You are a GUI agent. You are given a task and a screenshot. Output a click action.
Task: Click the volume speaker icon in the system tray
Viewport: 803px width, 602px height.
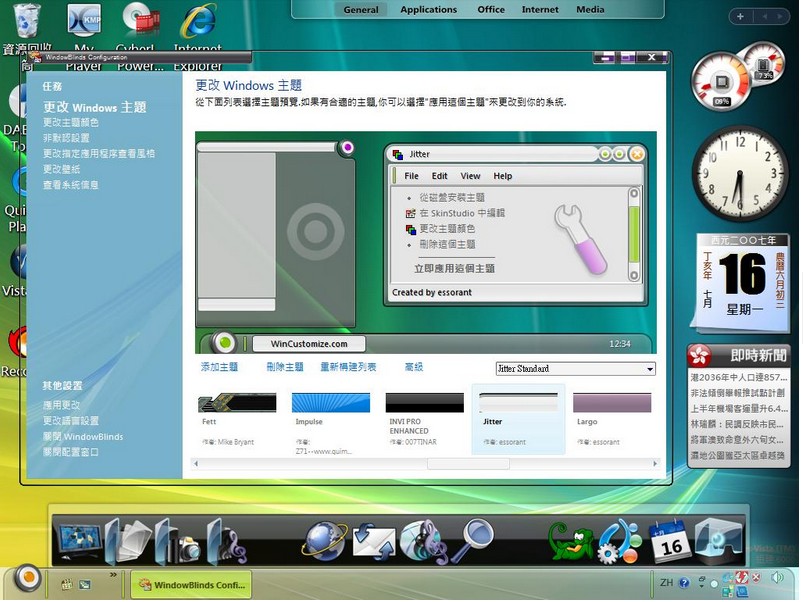tap(777, 577)
